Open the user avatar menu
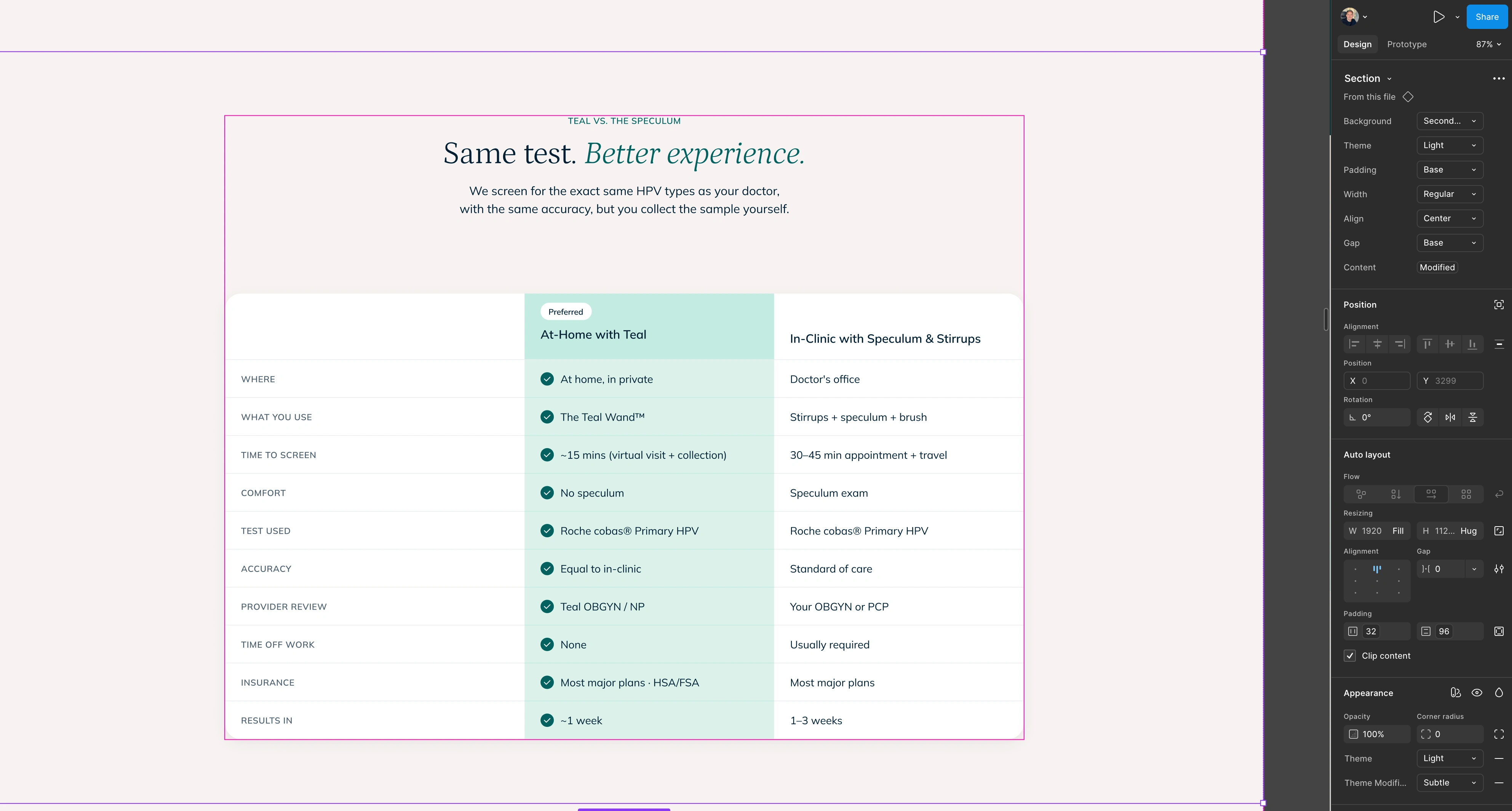 point(1354,17)
